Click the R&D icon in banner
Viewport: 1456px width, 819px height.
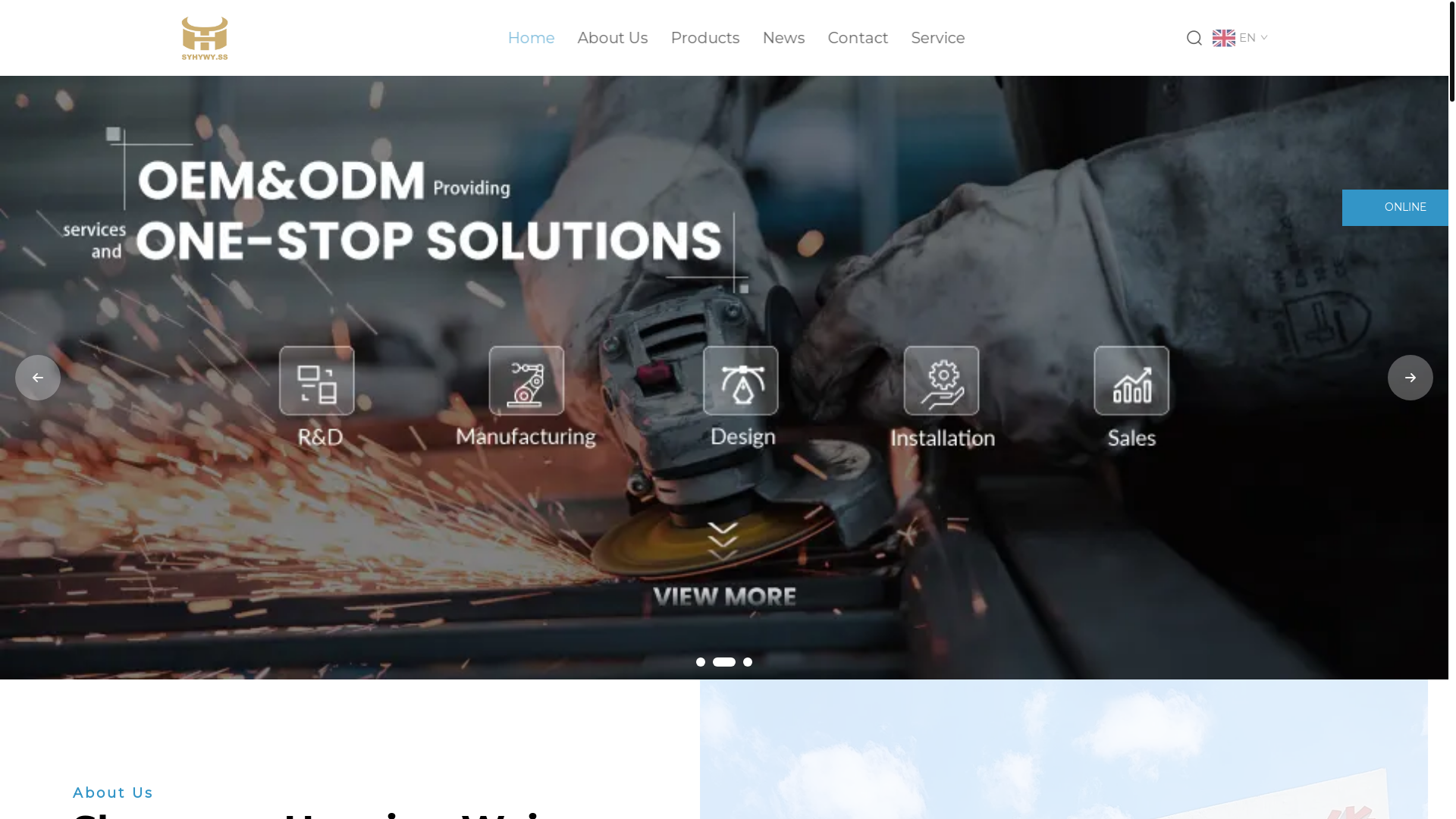click(x=317, y=381)
